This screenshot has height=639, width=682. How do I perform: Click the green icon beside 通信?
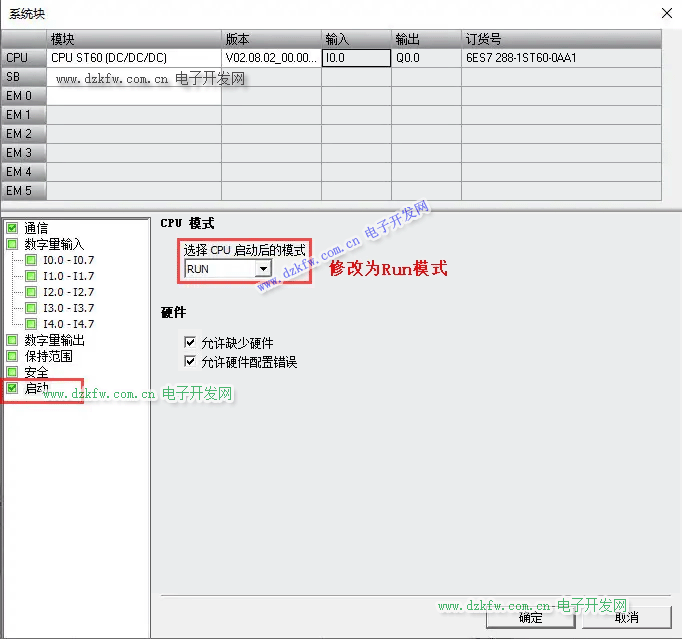(12, 228)
